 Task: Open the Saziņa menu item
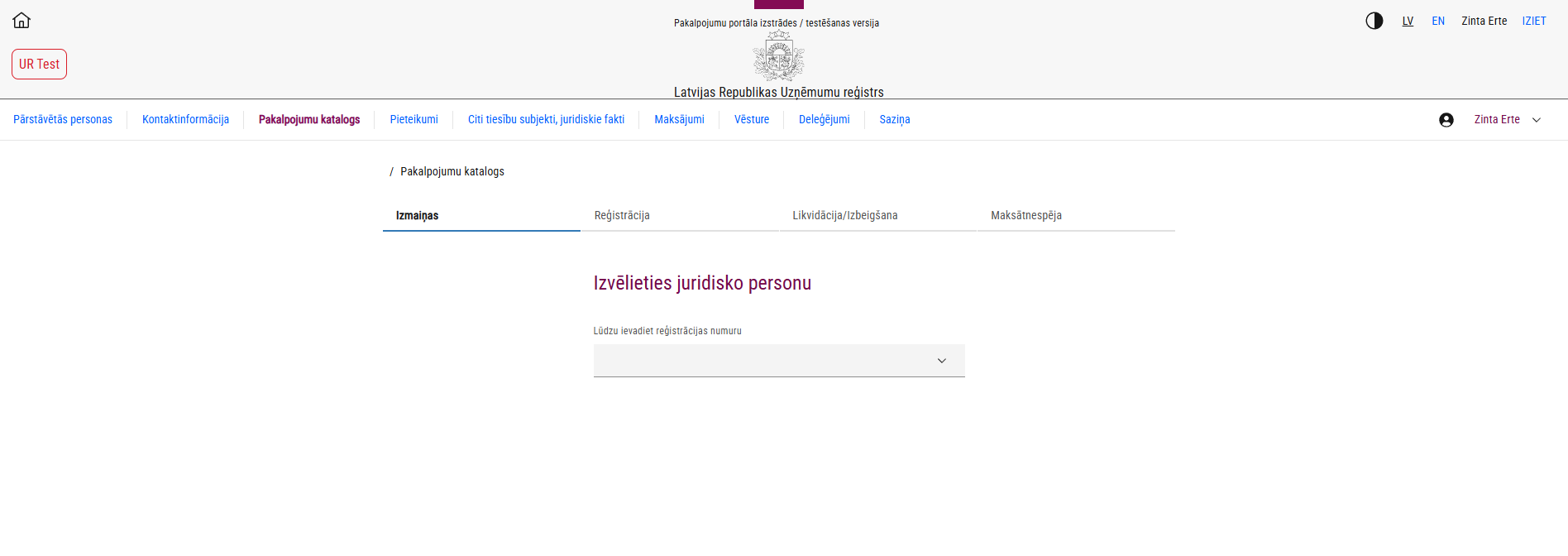coord(894,120)
